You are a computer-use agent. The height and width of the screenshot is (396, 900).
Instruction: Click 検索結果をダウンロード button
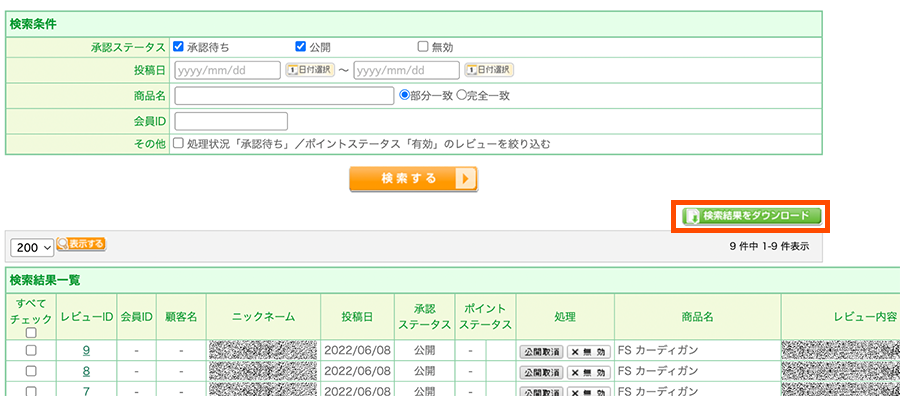pyautogui.click(x=751, y=216)
